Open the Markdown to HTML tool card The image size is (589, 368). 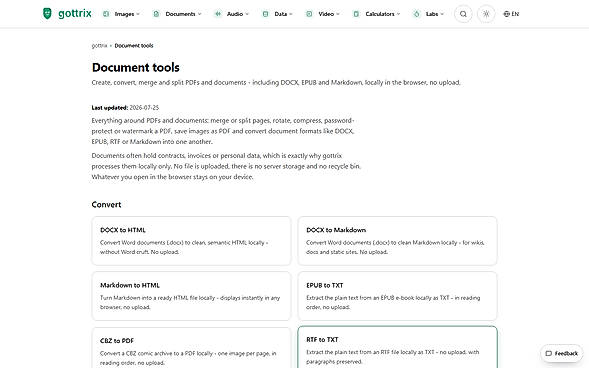click(191, 296)
